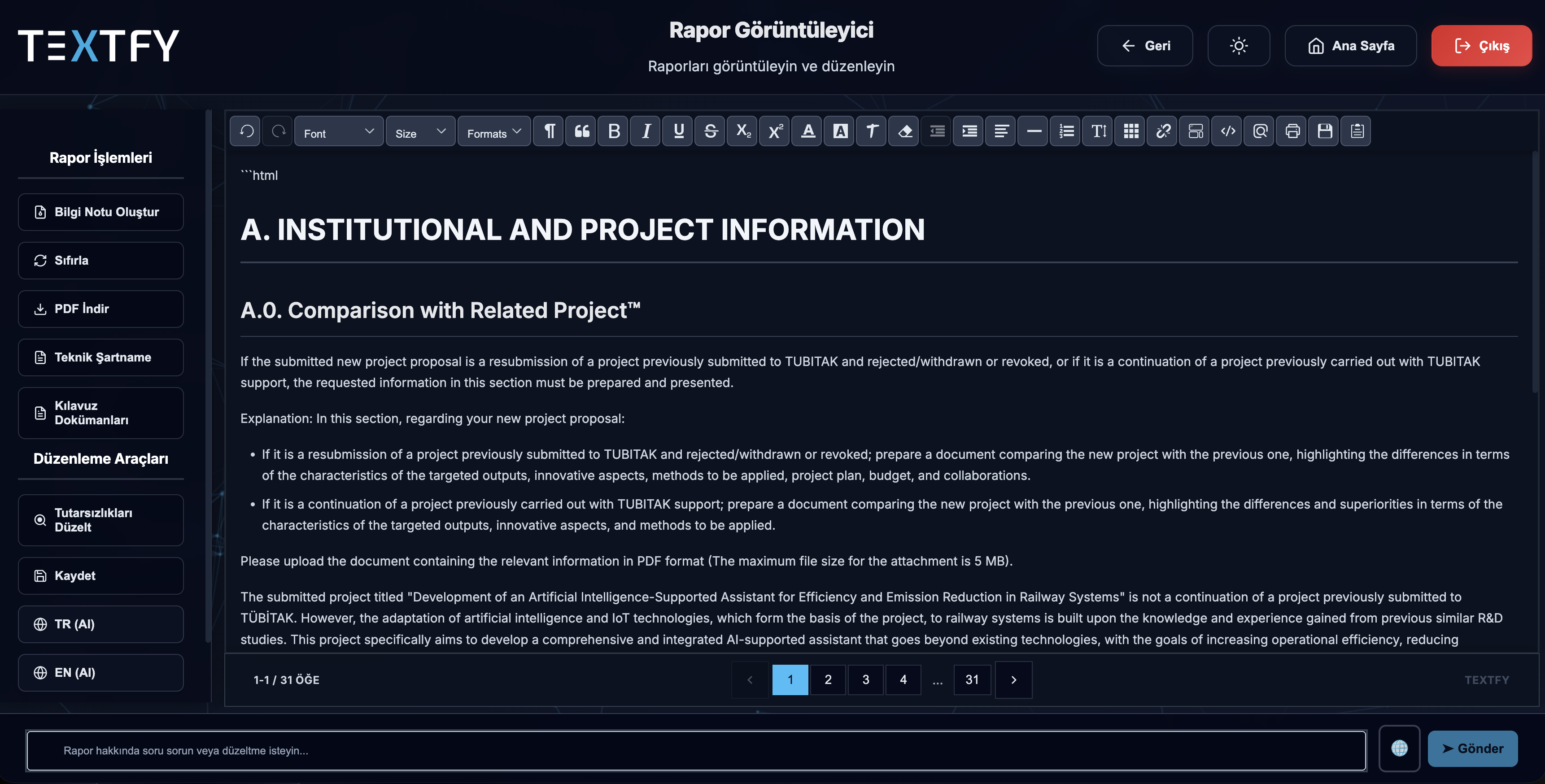Screen dimensions: 1545x784
Task: Click the PDF İndir button
Action: pos(101,308)
